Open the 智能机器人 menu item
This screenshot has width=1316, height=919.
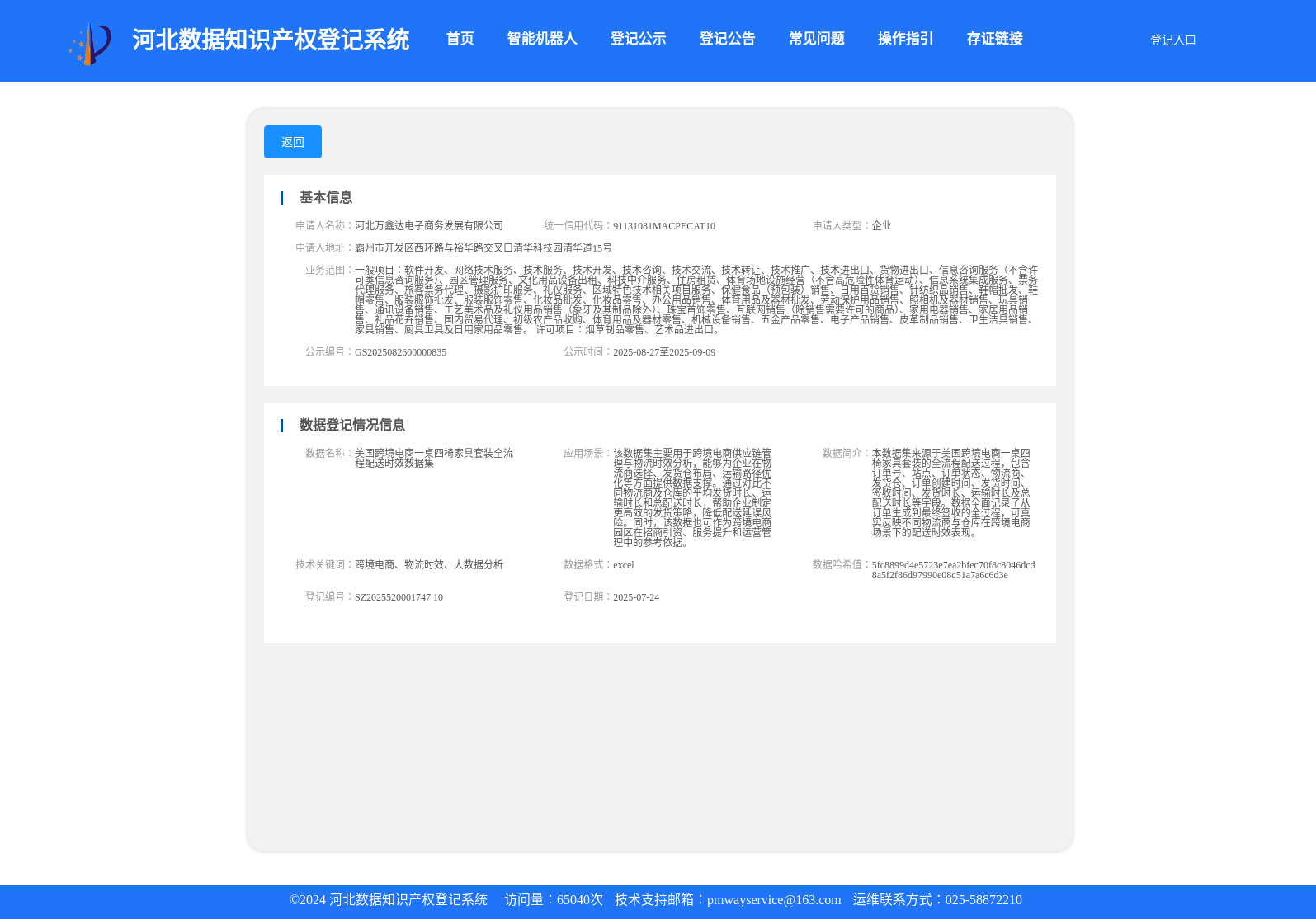coord(541,39)
